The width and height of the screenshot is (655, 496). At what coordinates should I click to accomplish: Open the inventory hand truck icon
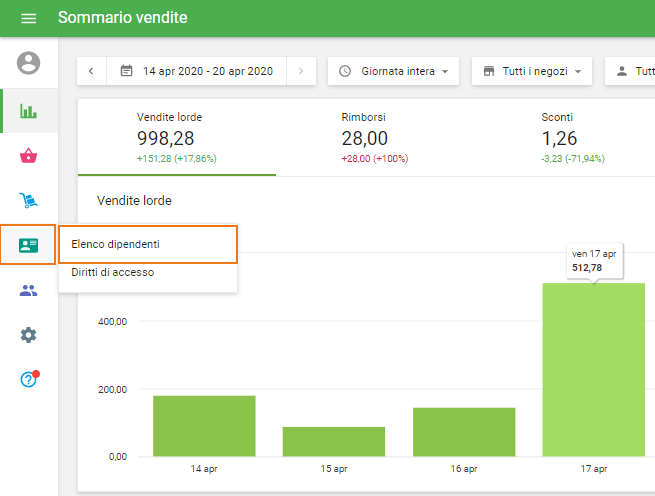point(29,201)
